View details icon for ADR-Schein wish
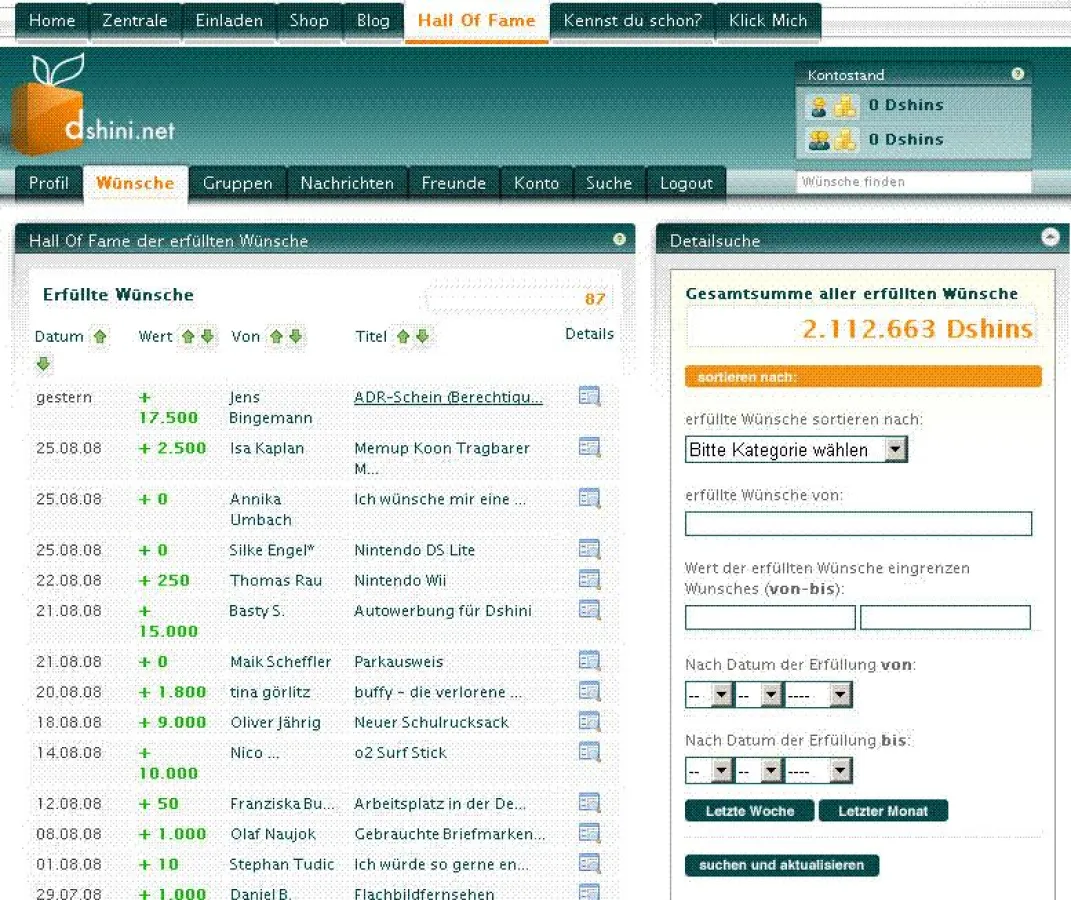Image resolution: width=1071 pixels, height=900 pixels. point(589,397)
